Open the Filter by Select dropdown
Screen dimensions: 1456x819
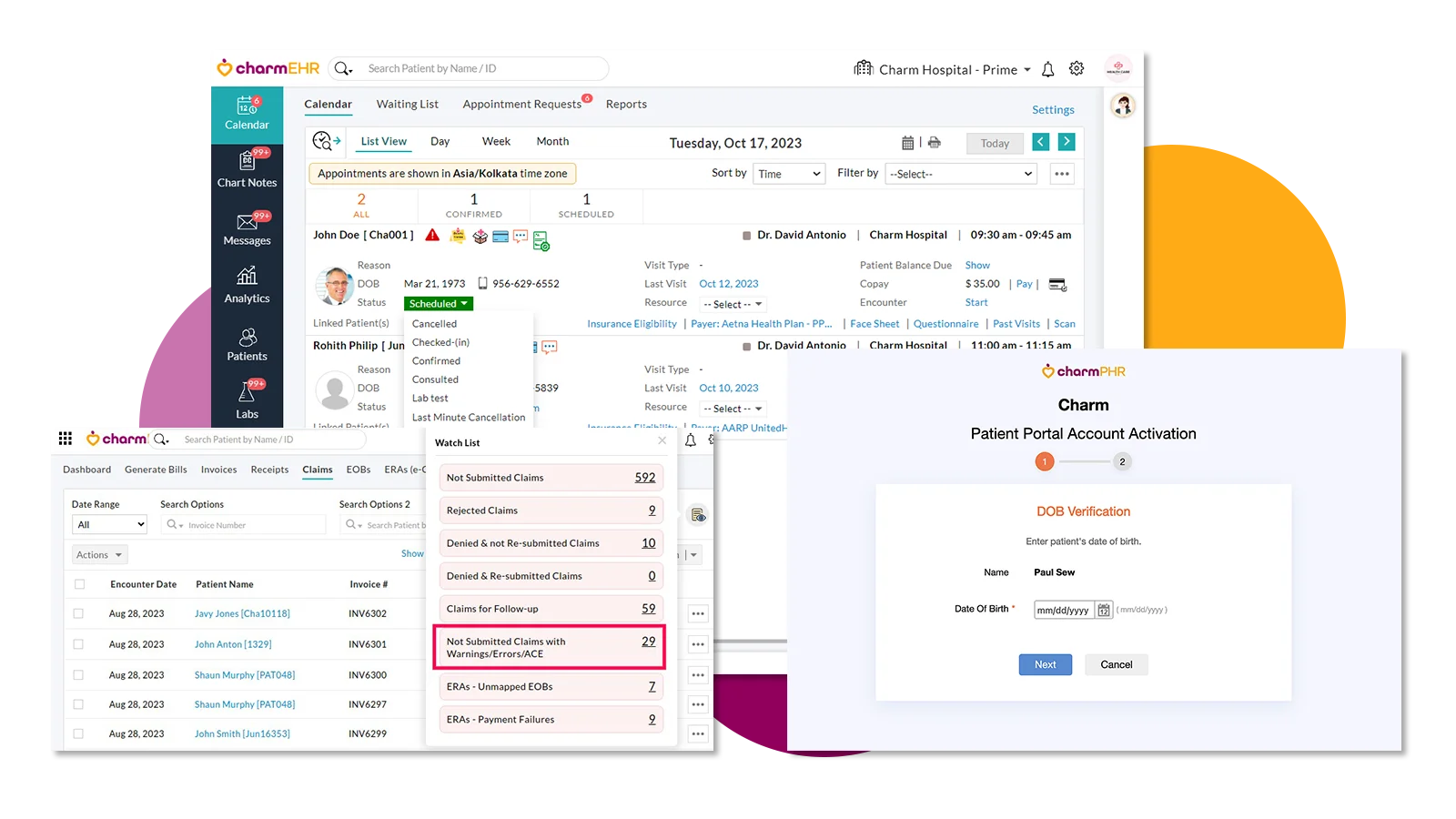point(961,174)
